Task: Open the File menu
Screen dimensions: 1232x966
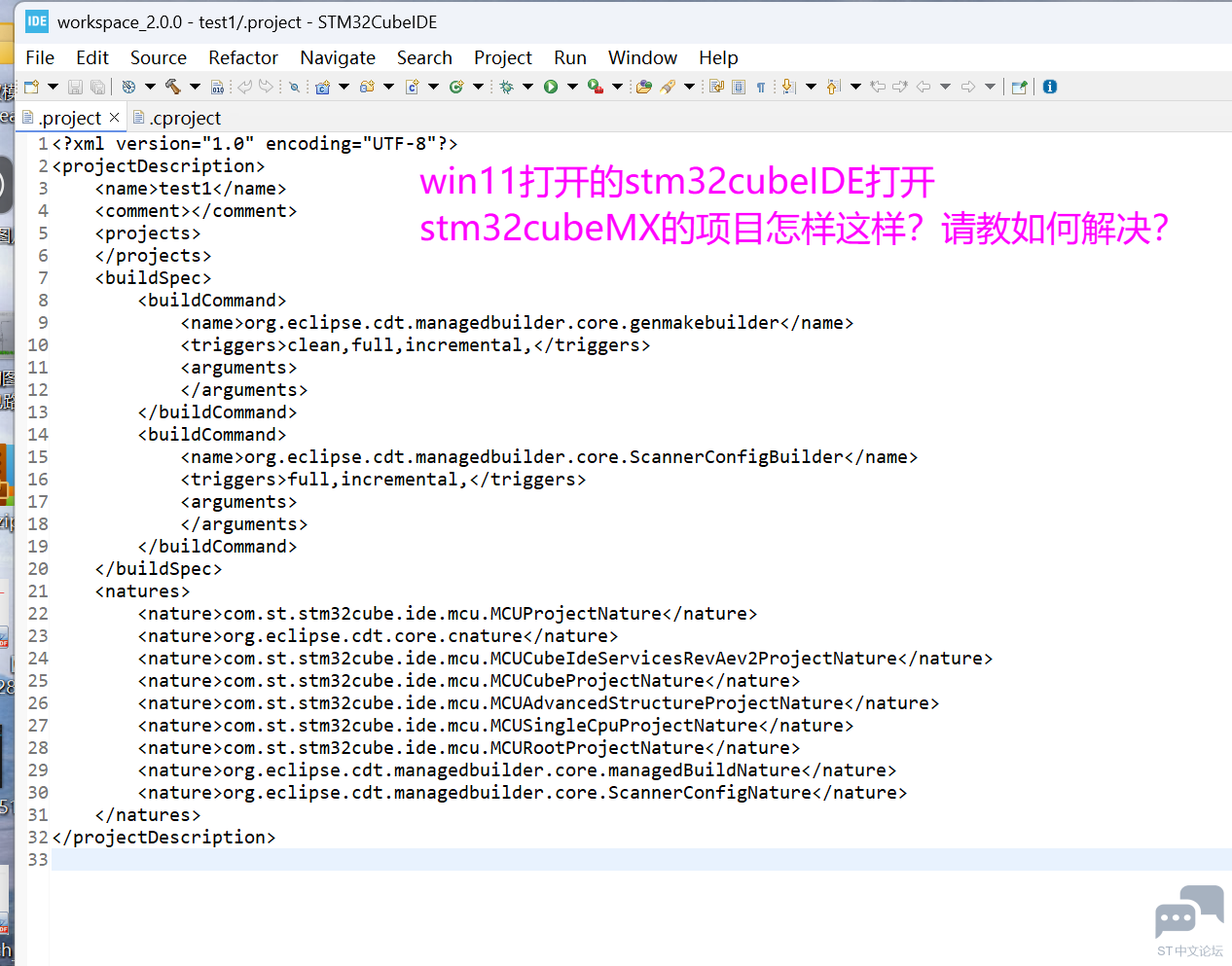Action: tap(40, 57)
